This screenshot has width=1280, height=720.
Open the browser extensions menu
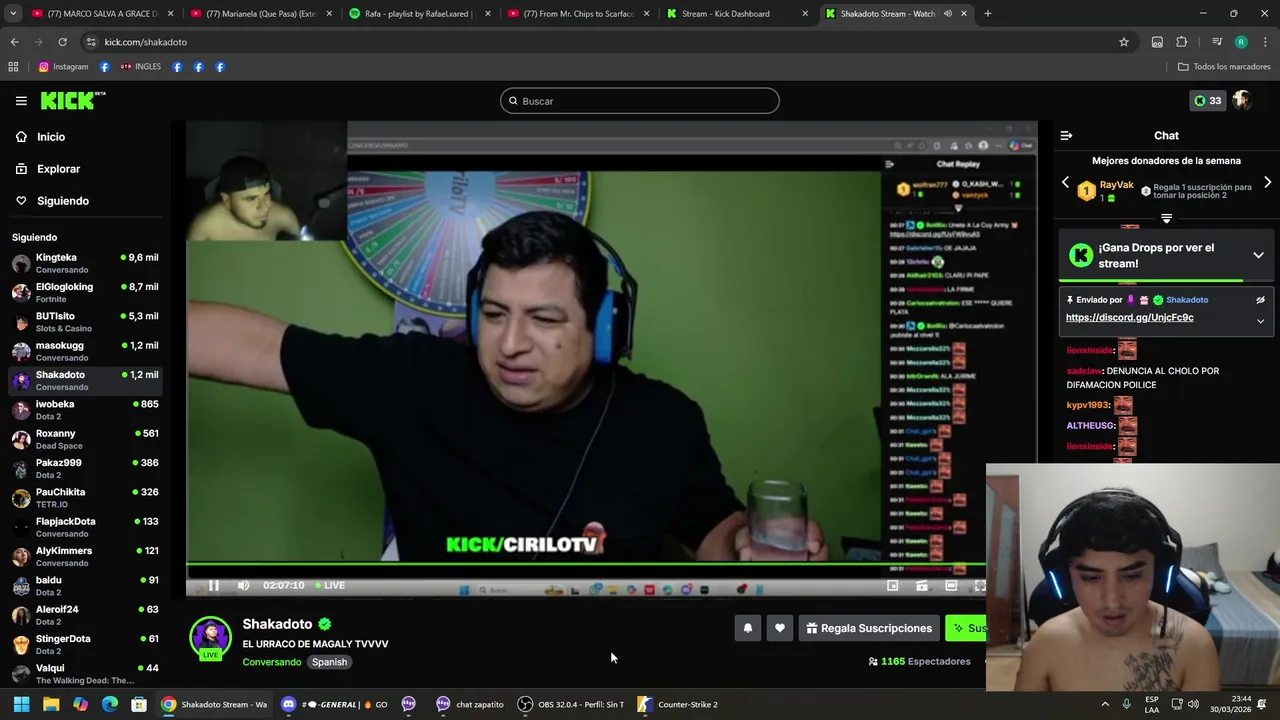pyautogui.click(x=1182, y=42)
